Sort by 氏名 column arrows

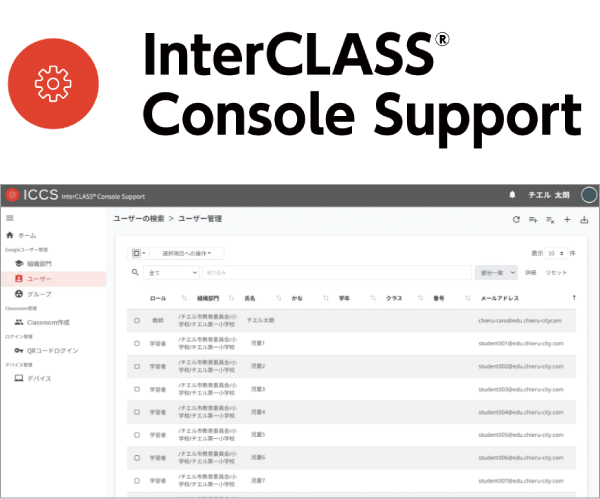tap(279, 298)
